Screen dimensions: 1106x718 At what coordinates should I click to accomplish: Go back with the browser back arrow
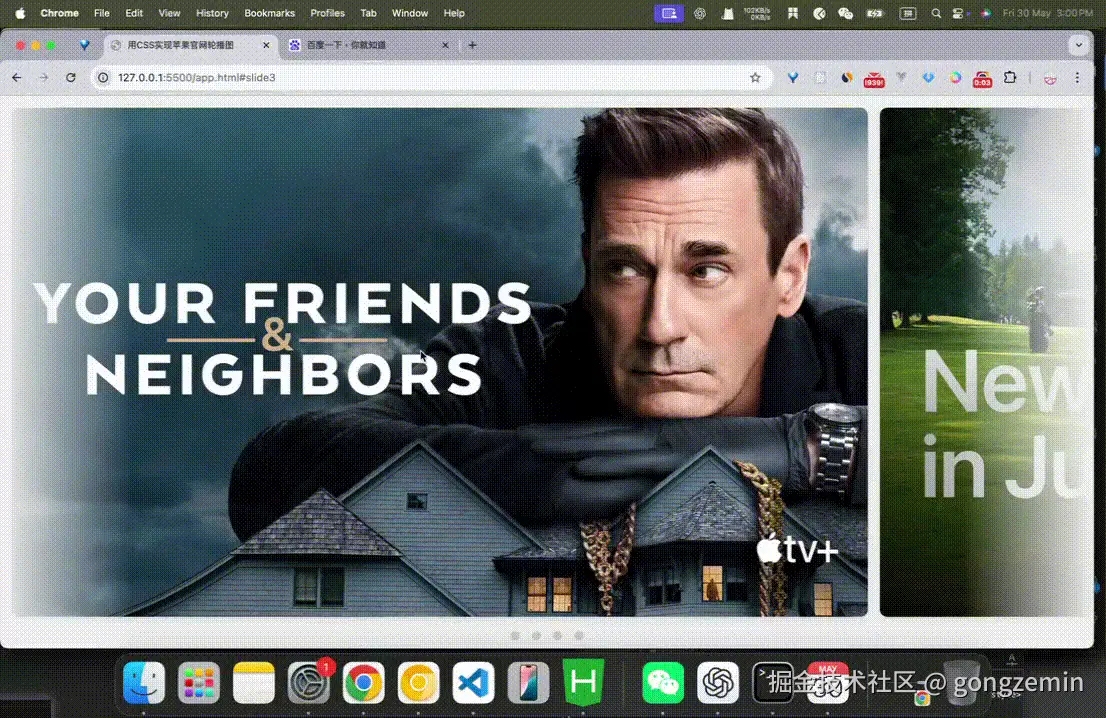pyautogui.click(x=17, y=78)
